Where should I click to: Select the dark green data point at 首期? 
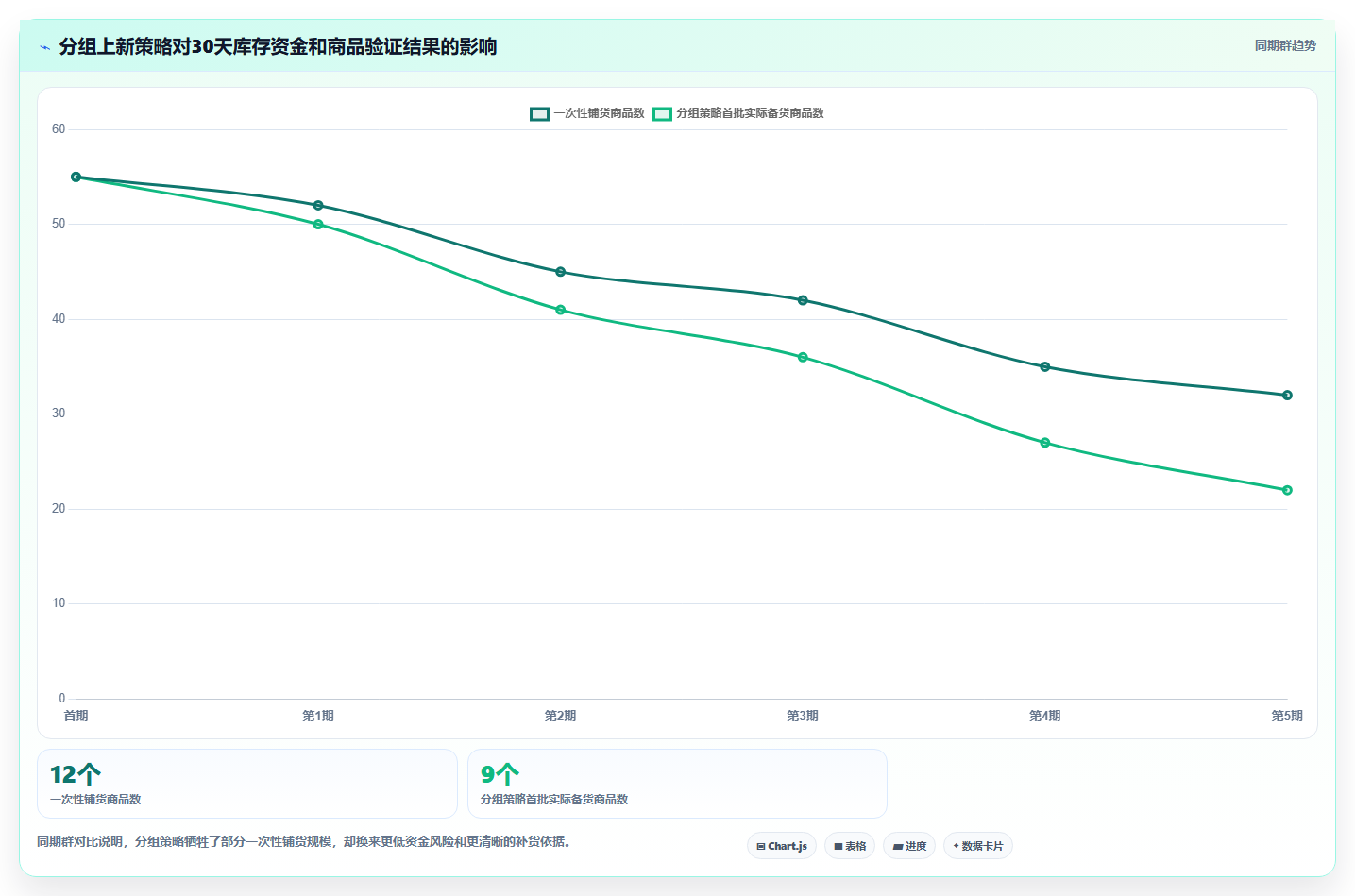coord(76,177)
